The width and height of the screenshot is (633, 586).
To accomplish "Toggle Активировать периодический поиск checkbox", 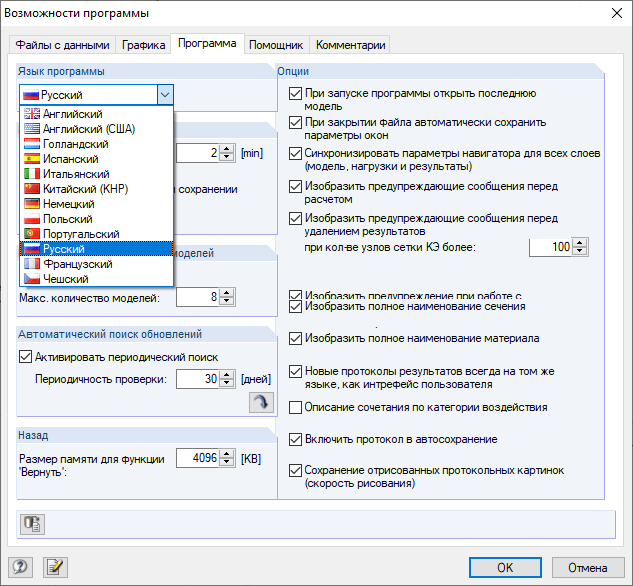I will point(25,357).
